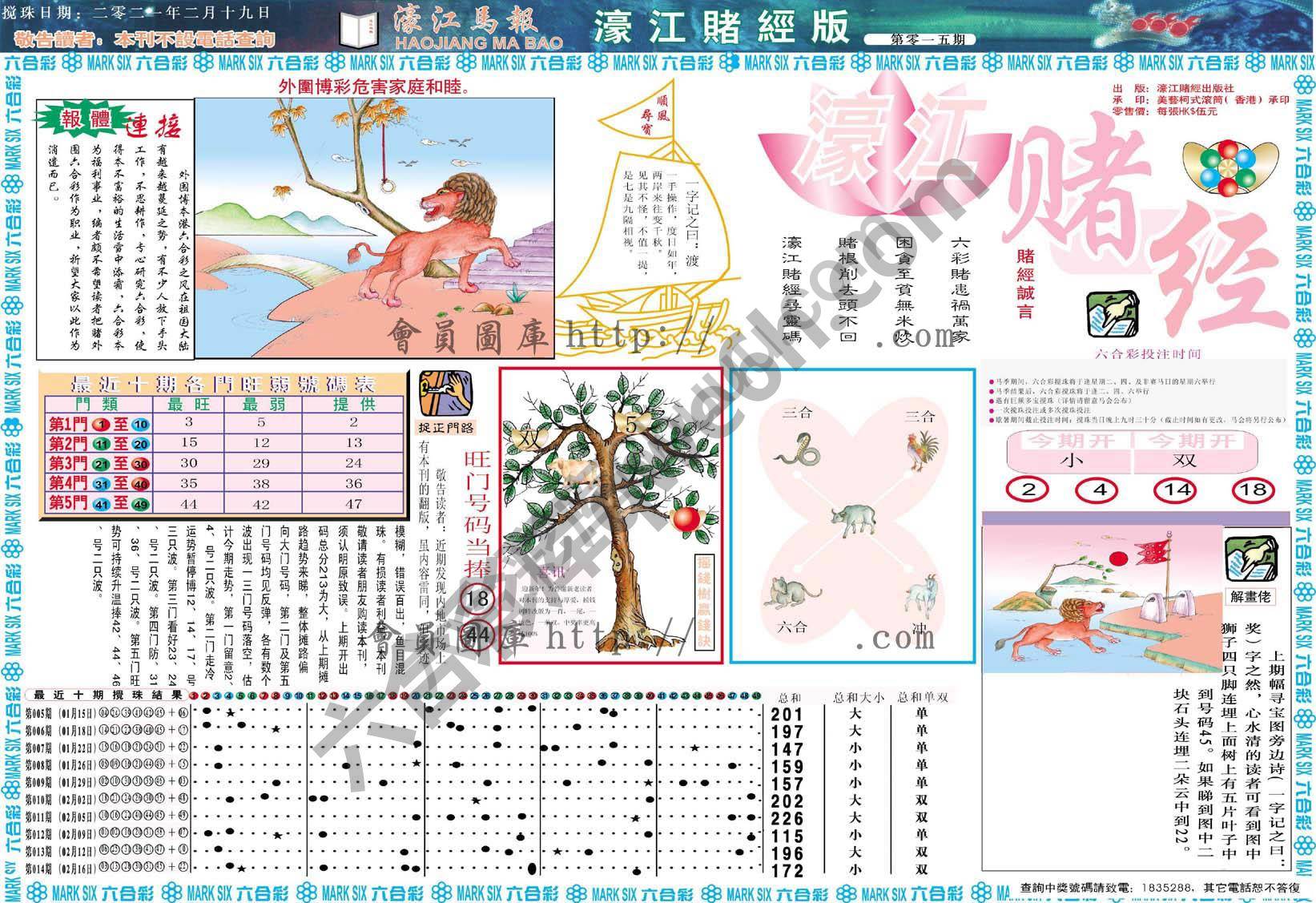
Task: Click the 最弱 column header
Action: 263,404
